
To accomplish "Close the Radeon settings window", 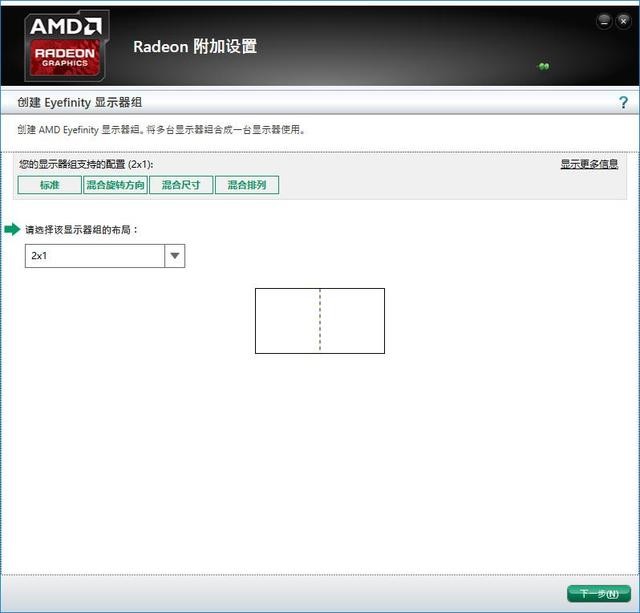I will click(623, 21).
